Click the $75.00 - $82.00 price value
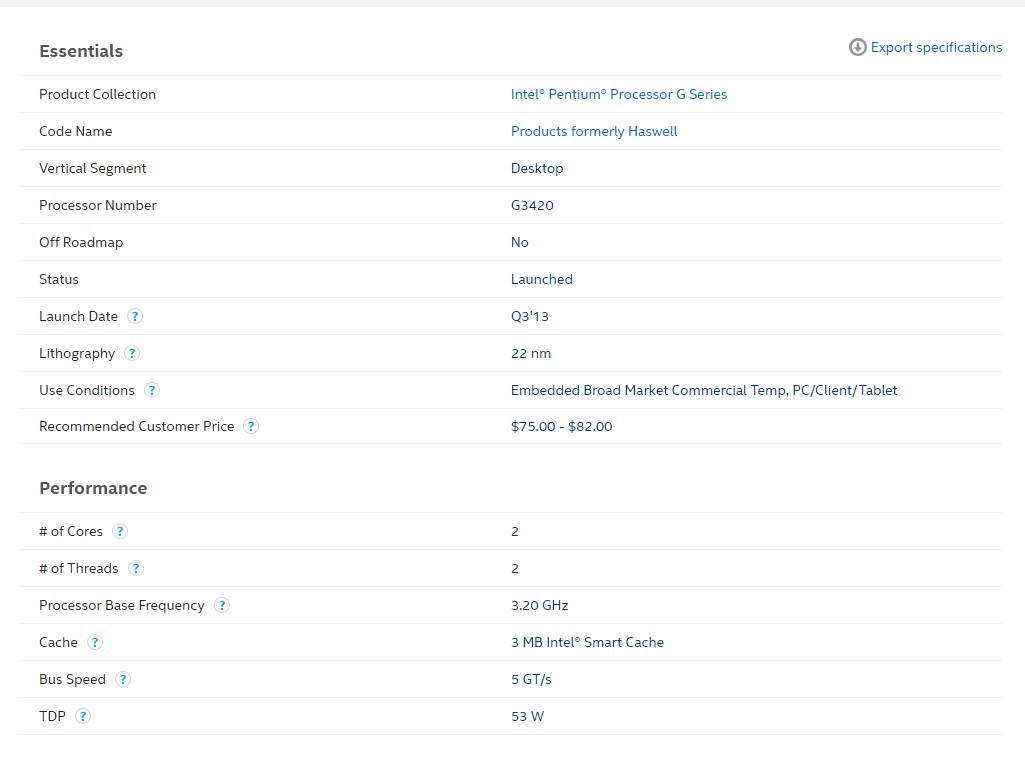 pos(562,427)
